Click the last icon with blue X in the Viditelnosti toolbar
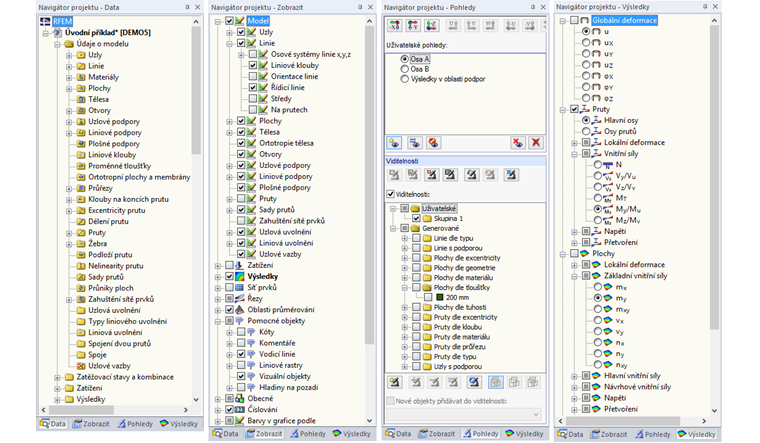Viewport: 760px width, 443px height. [511, 174]
